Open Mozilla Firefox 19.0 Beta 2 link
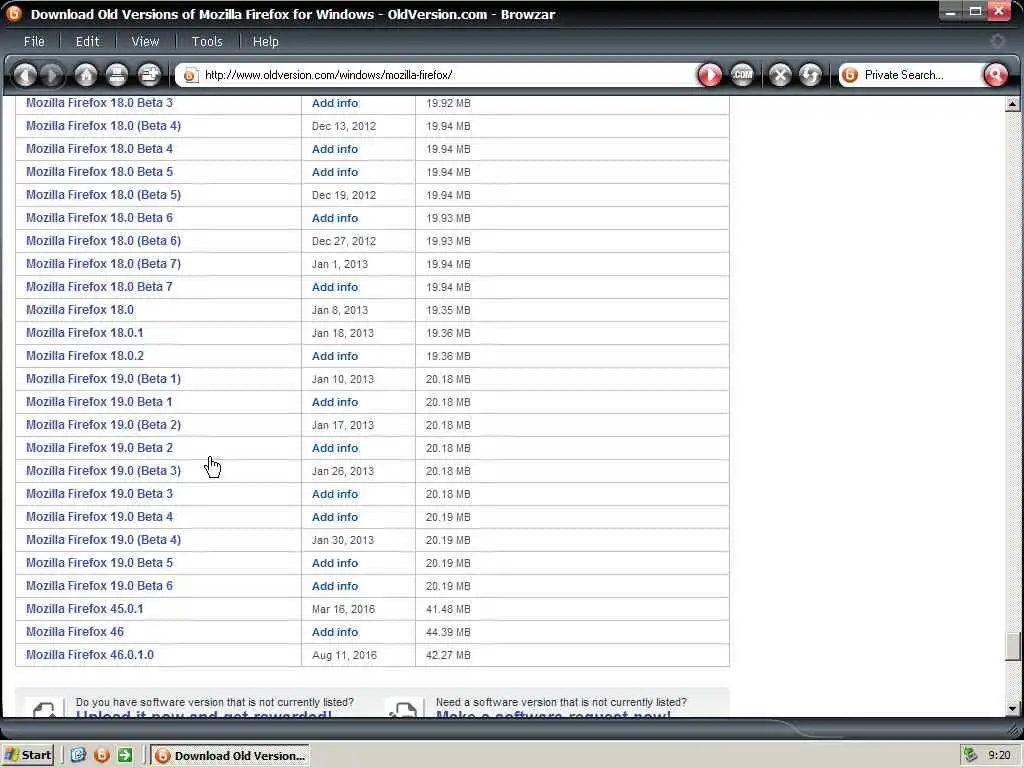 [x=99, y=447]
